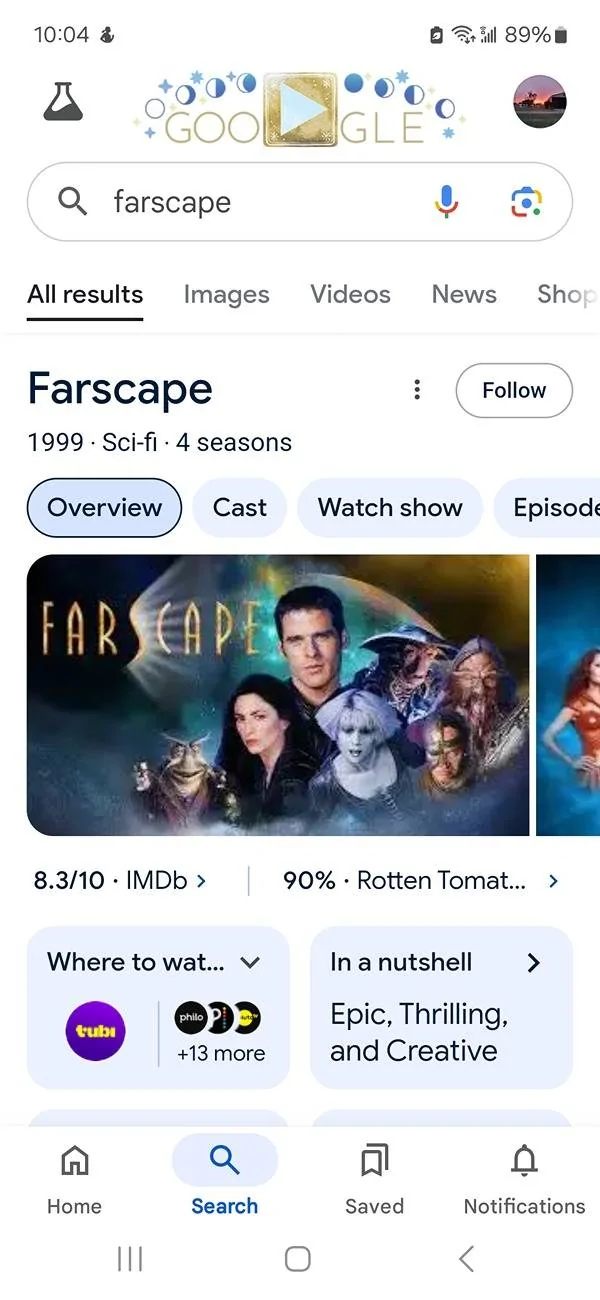Follow the Farscape show
The width and height of the screenshot is (600, 1300).
[514, 390]
